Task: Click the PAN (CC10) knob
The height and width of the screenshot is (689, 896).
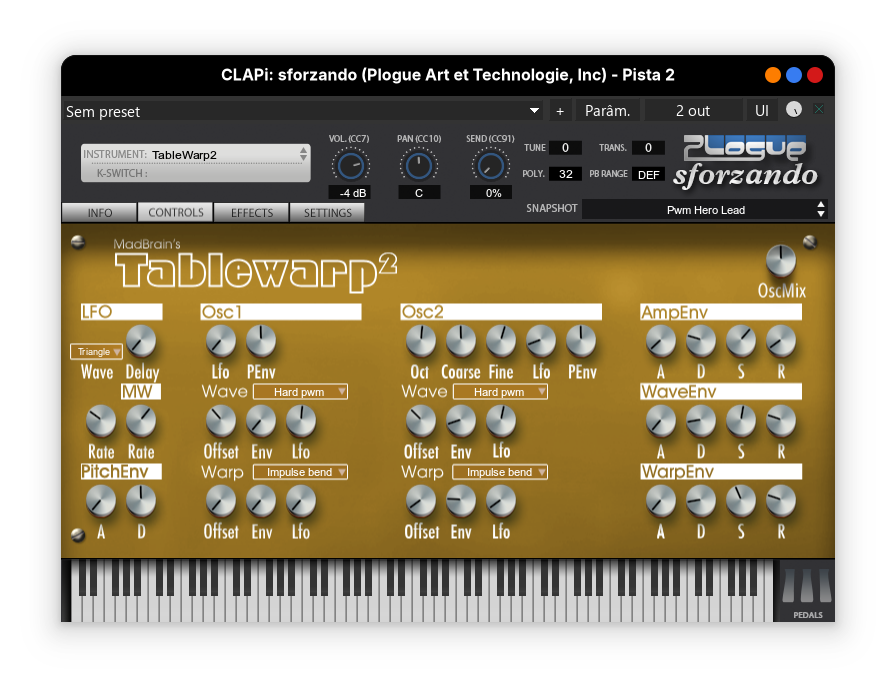Action: tap(418, 165)
